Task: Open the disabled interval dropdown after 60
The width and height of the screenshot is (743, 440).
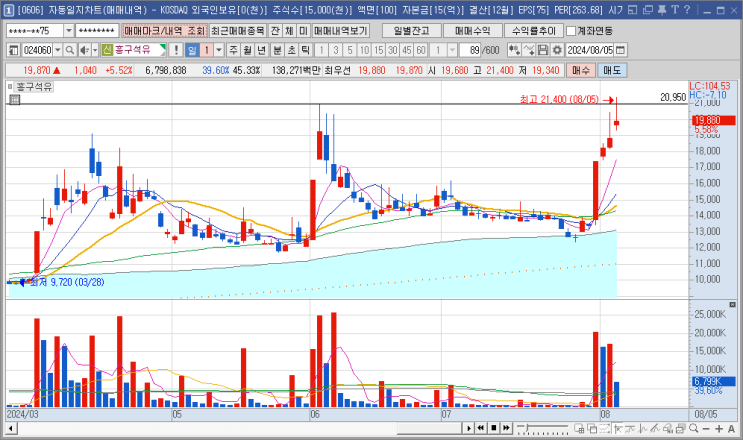Action: coord(452,50)
